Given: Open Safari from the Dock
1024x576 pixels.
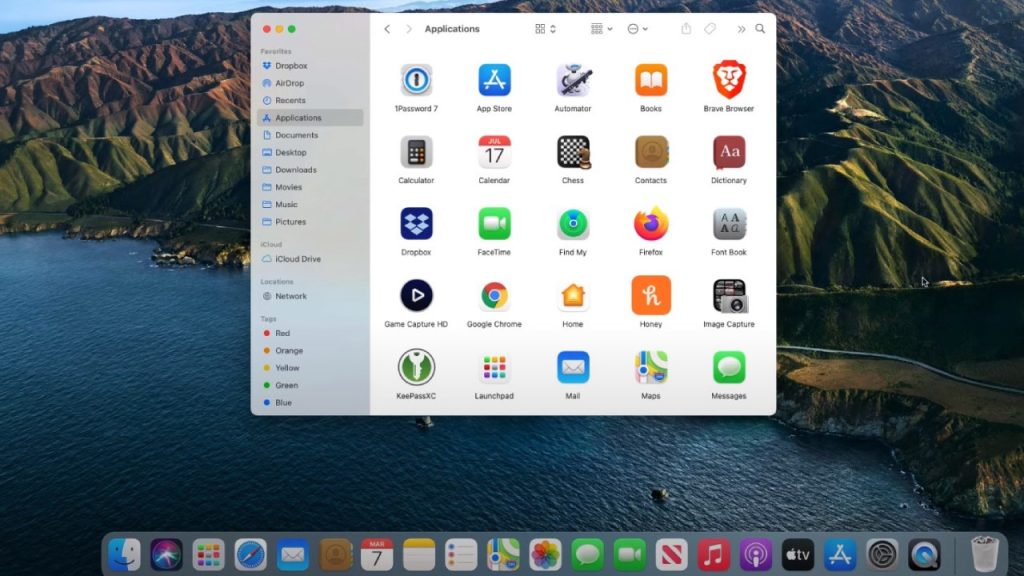Looking at the screenshot, I should click(250, 555).
